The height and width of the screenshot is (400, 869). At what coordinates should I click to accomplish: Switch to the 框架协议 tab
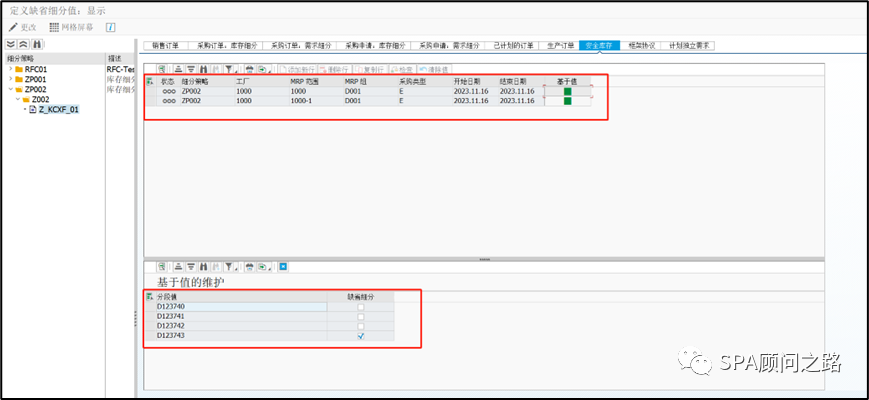click(641, 46)
